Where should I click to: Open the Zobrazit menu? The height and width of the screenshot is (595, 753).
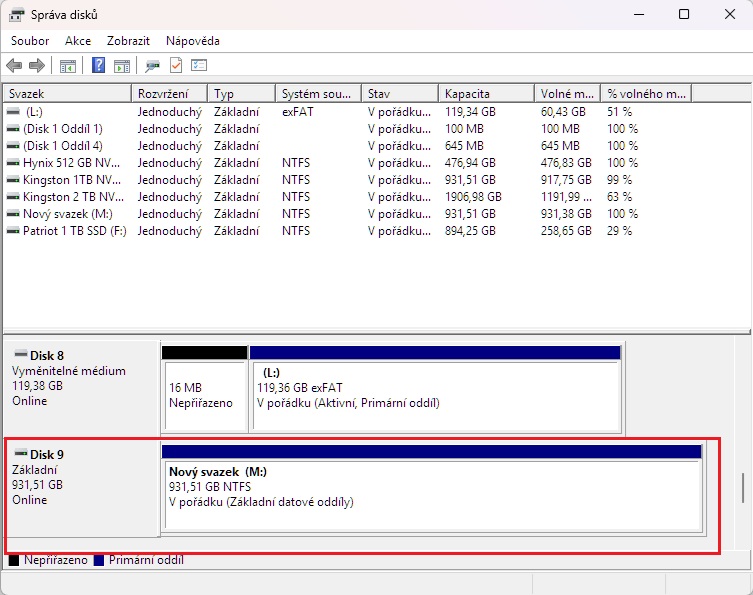[128, 41]
